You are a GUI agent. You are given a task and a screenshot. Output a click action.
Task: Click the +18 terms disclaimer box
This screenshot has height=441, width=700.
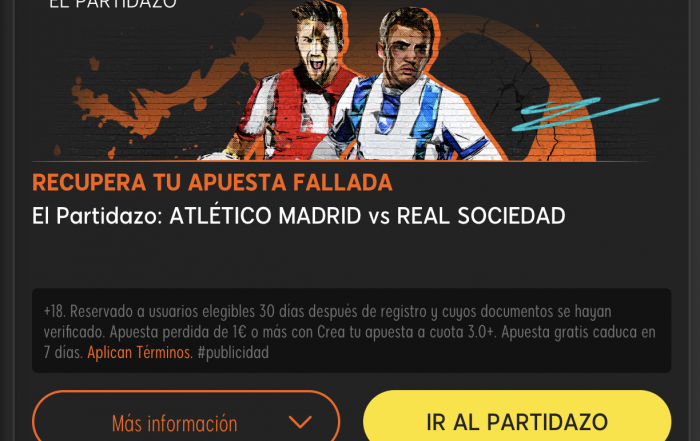click(351, 331)
